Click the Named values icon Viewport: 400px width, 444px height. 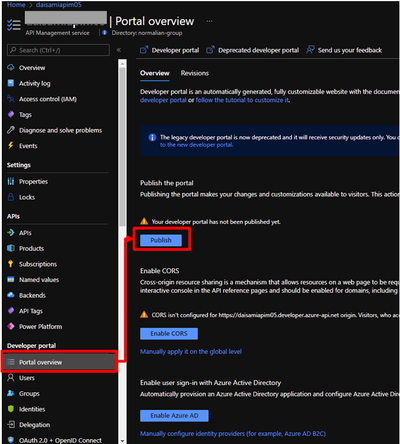click(x=11, y=279)
